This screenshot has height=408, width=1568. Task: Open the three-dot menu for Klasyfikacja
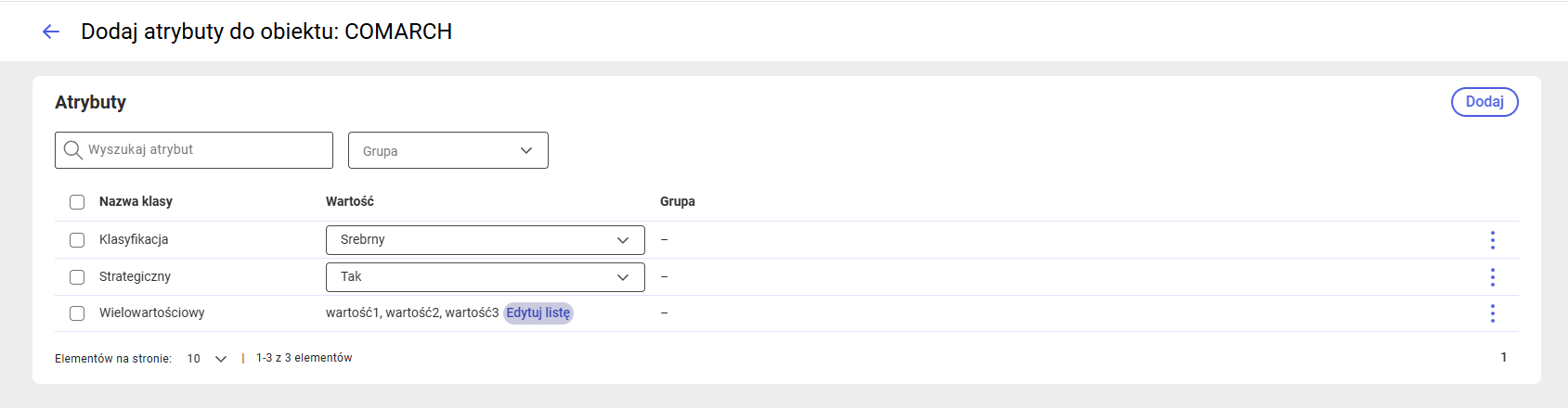[1493, 240]
